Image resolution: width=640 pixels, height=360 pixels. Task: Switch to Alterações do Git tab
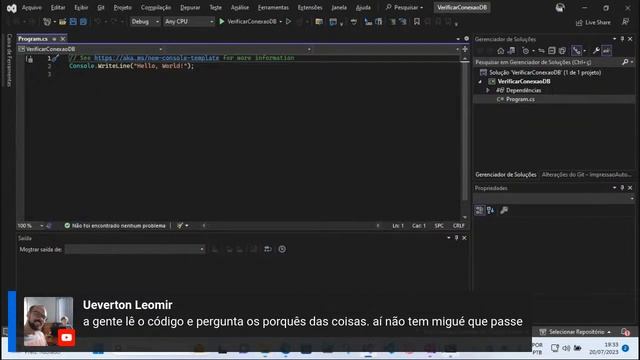click(586, 175)
